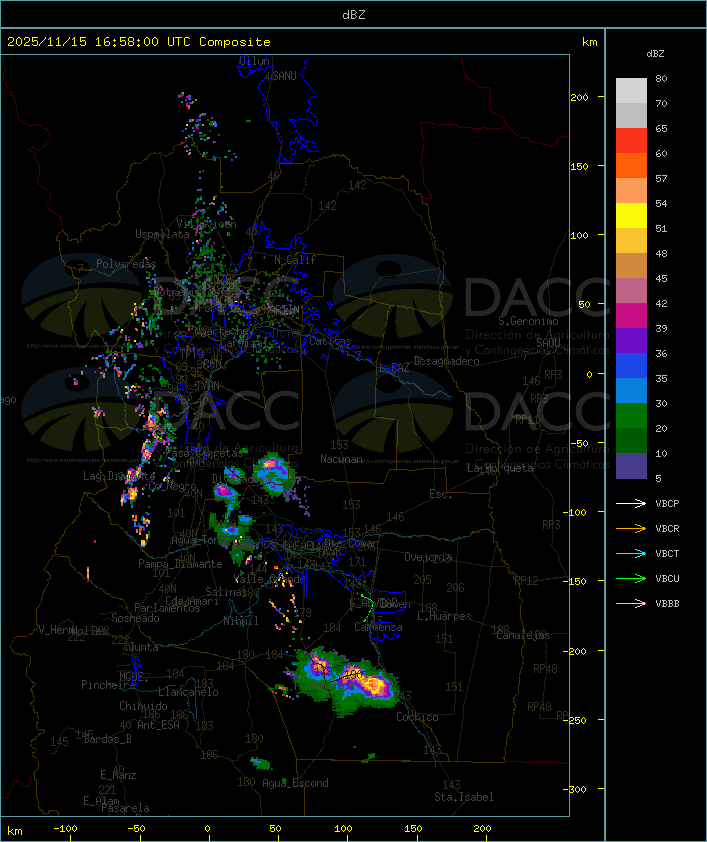Click the -300 tick on the right vertical axis
707x842 pixels.
click(x=577, y=789)
